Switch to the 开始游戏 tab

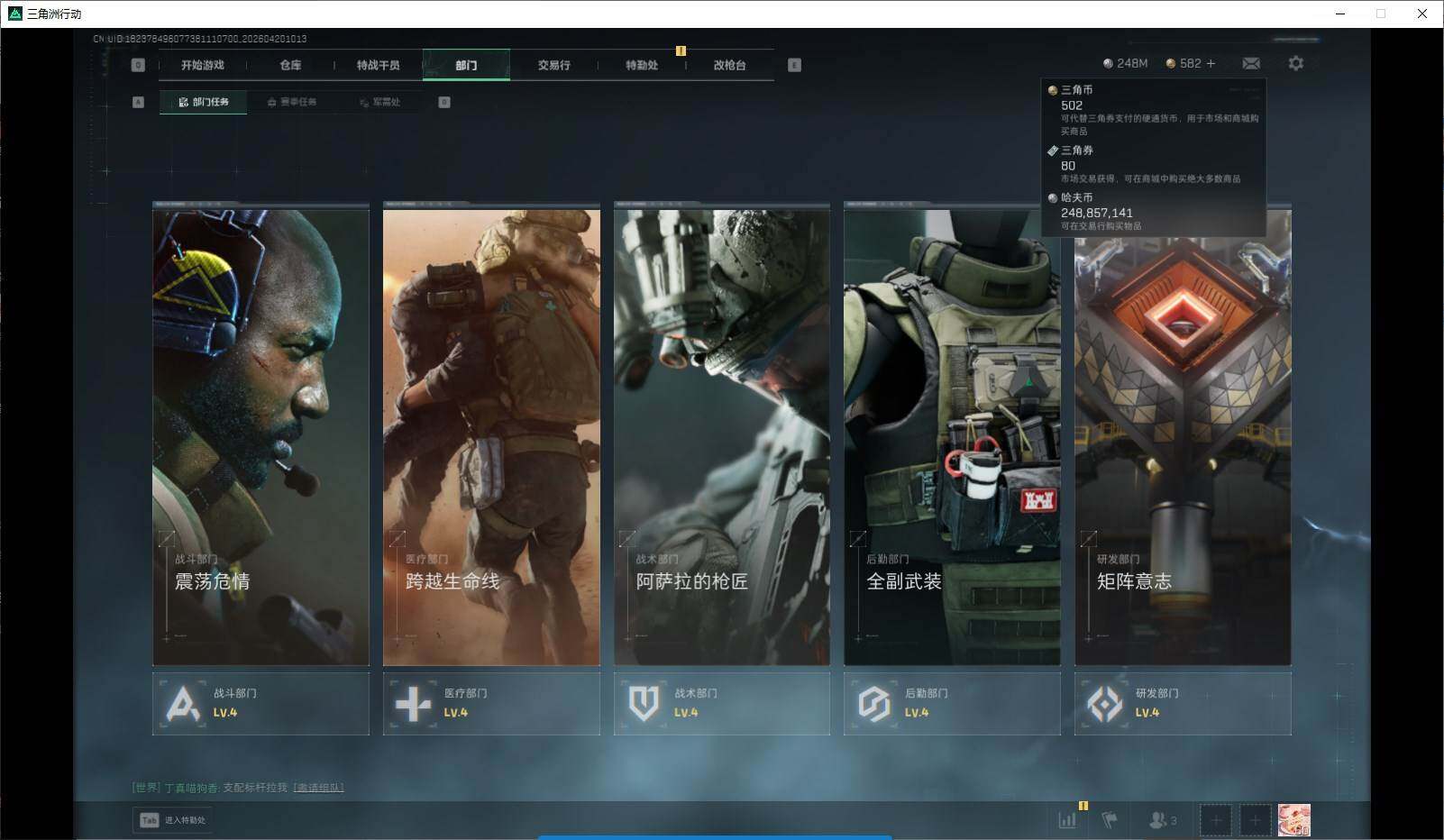click(202, 65)
